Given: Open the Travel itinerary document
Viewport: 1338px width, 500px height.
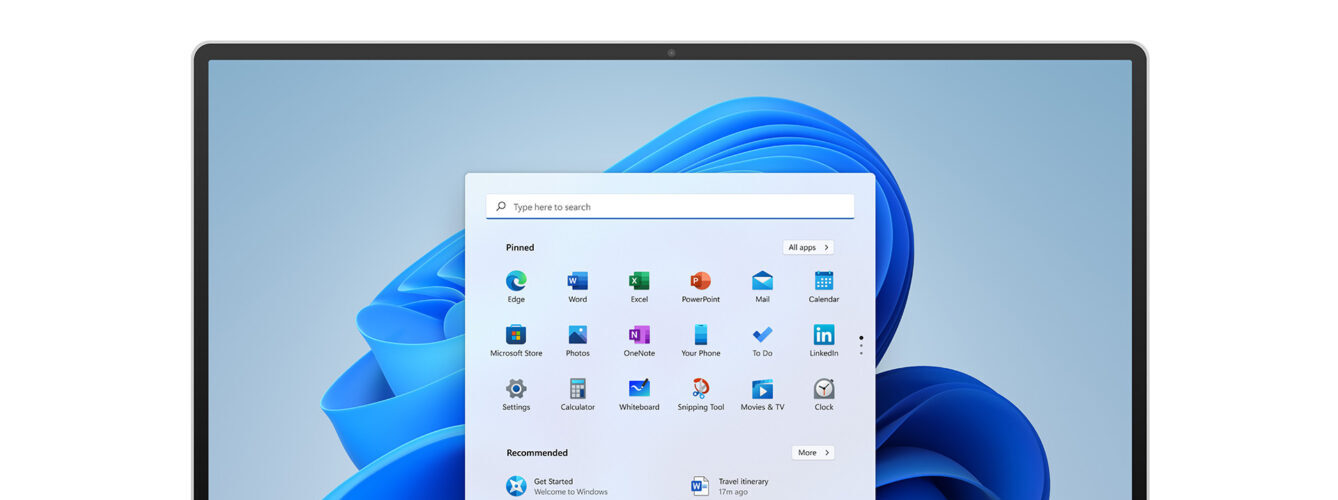Looking at the screenshot, I should [740, 486].
